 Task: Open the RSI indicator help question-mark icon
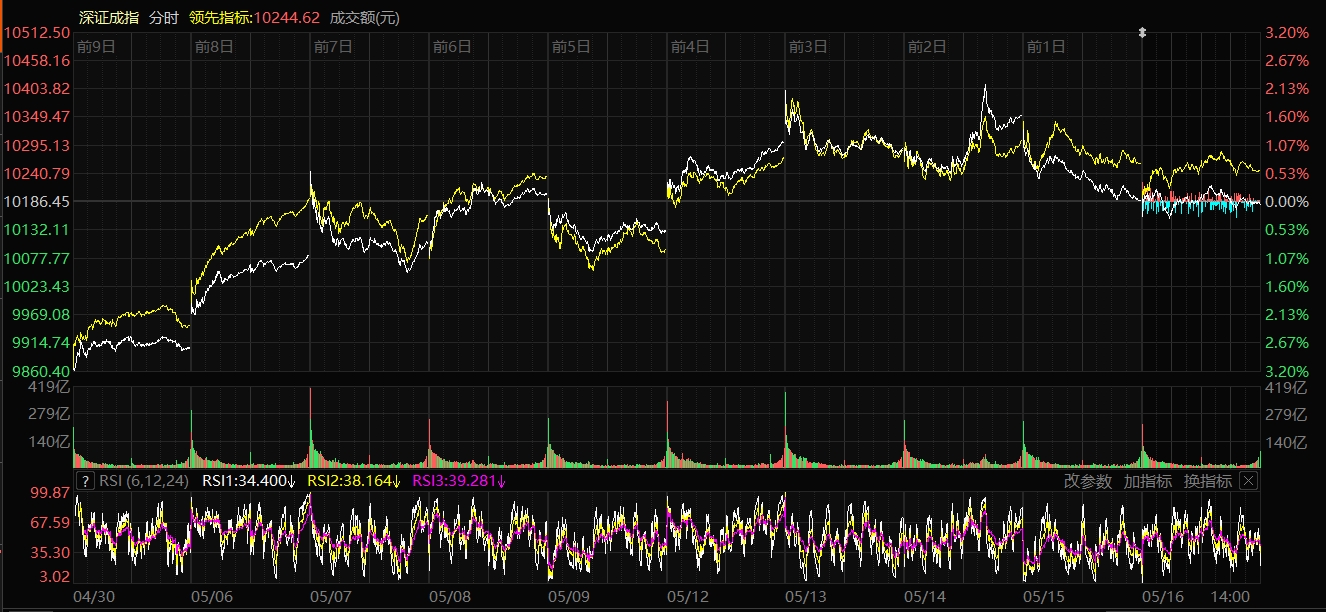pyautogui.click(x=85, y=481)
